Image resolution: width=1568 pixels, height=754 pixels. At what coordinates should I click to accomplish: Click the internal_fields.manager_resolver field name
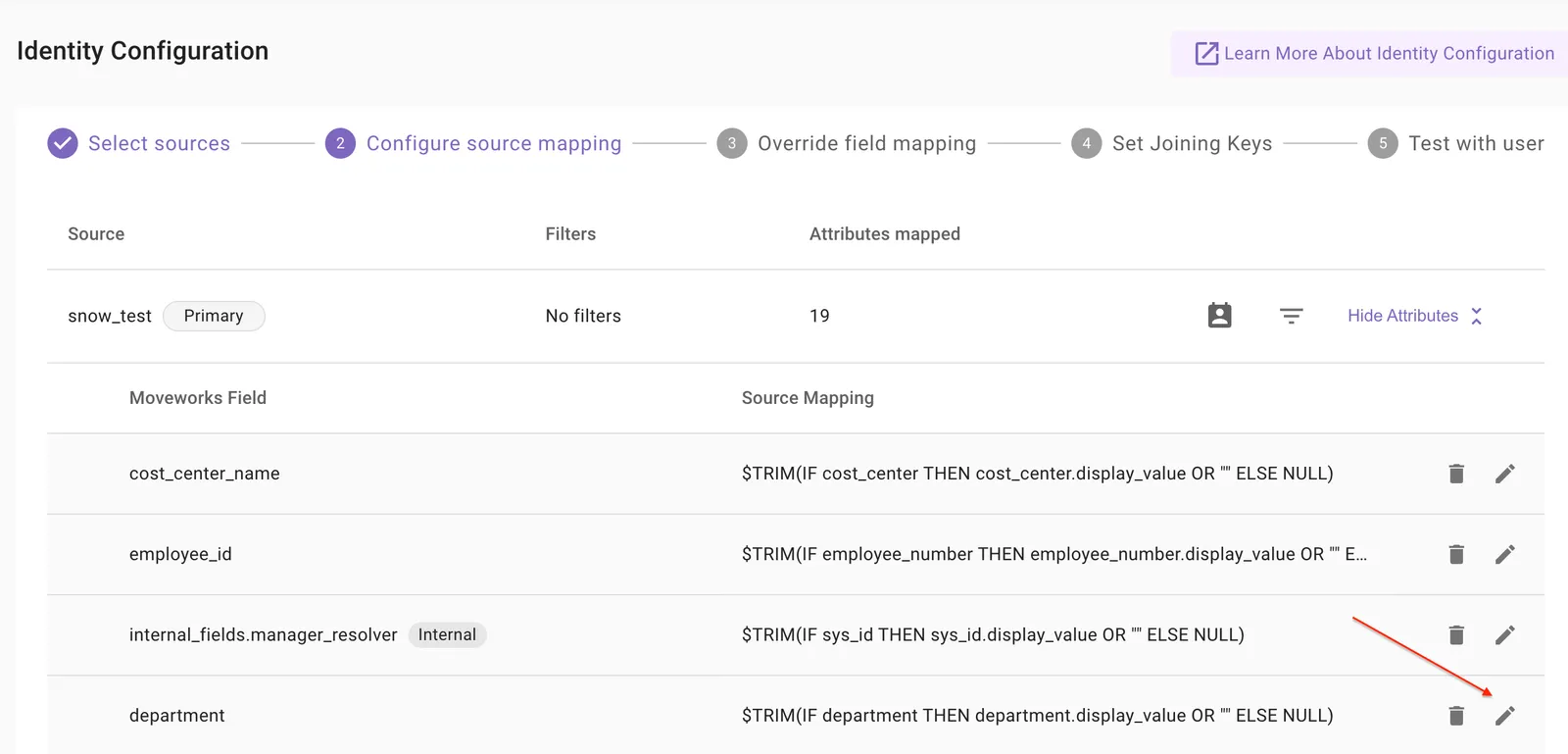pos(264,634)
